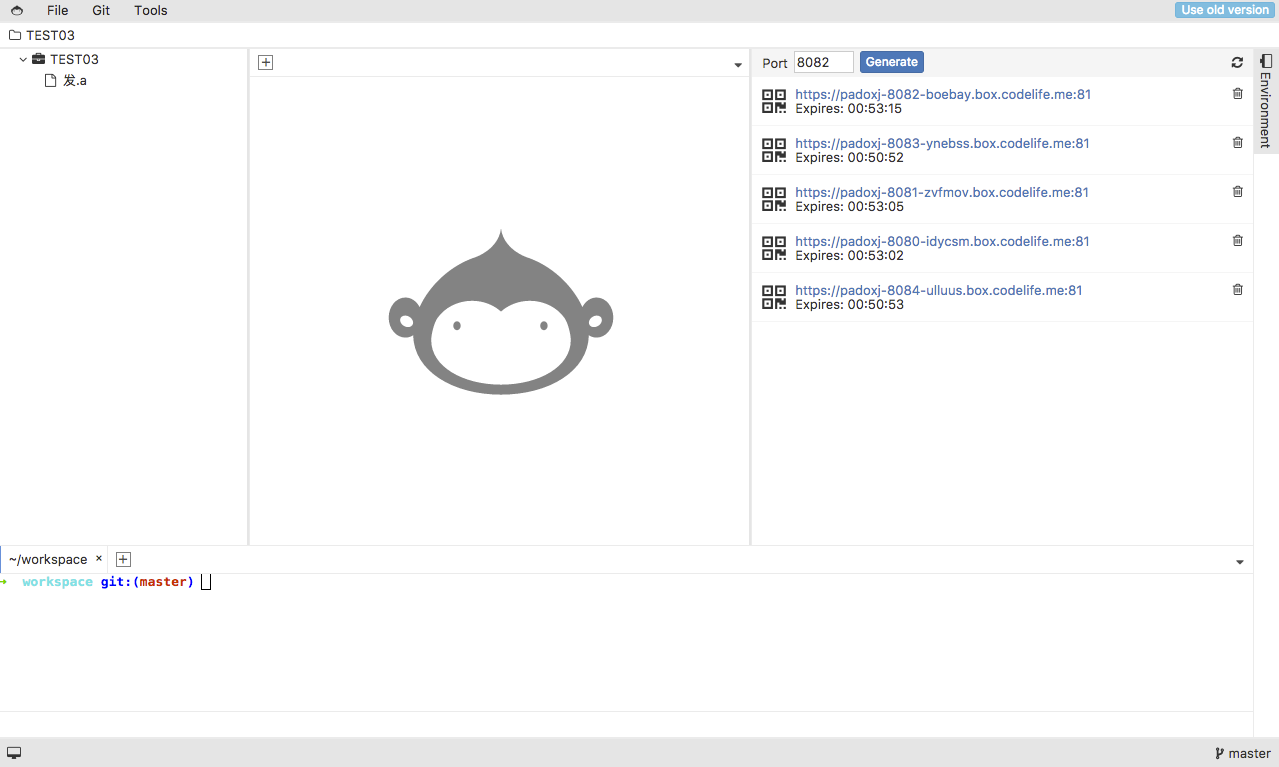Click the Use old version button
The width and height of the screenshot is (1279, 767).
pyautogui.click(x=1224, y=10)
